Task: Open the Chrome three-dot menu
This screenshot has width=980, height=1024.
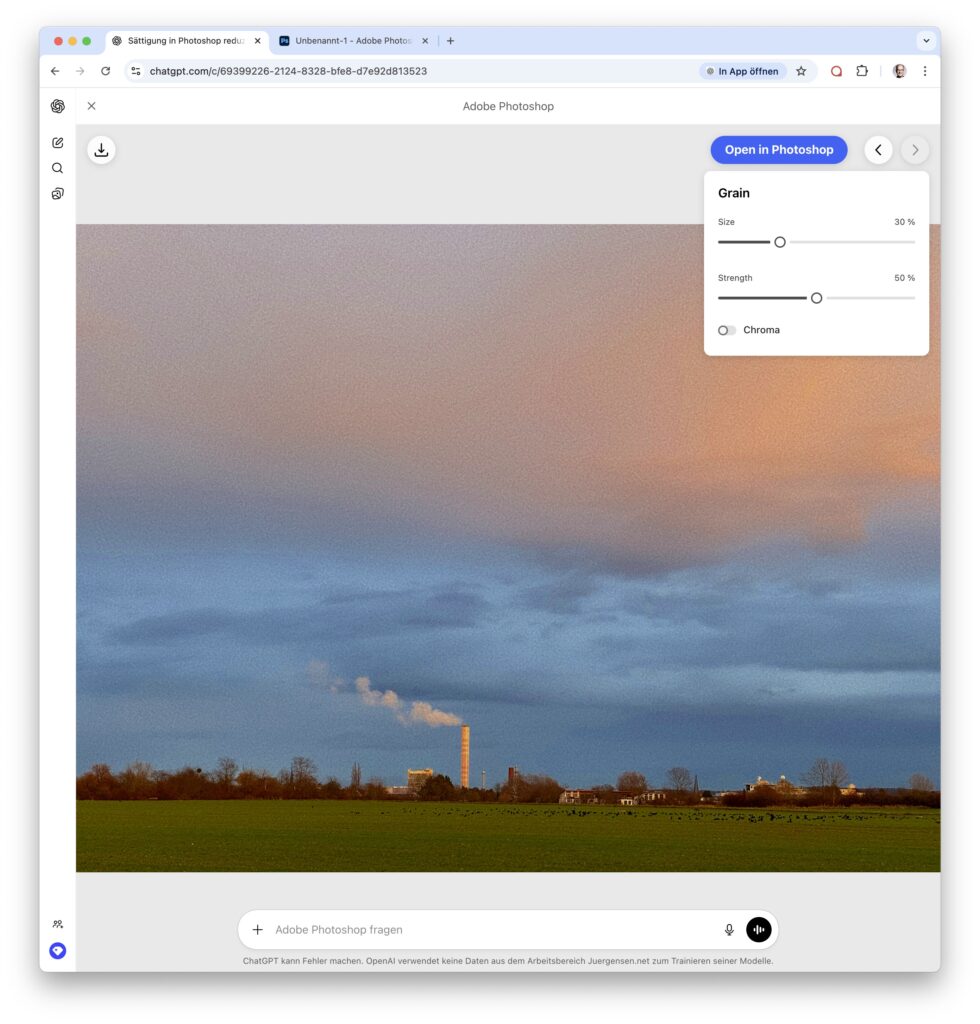Action: coord(924,71)
